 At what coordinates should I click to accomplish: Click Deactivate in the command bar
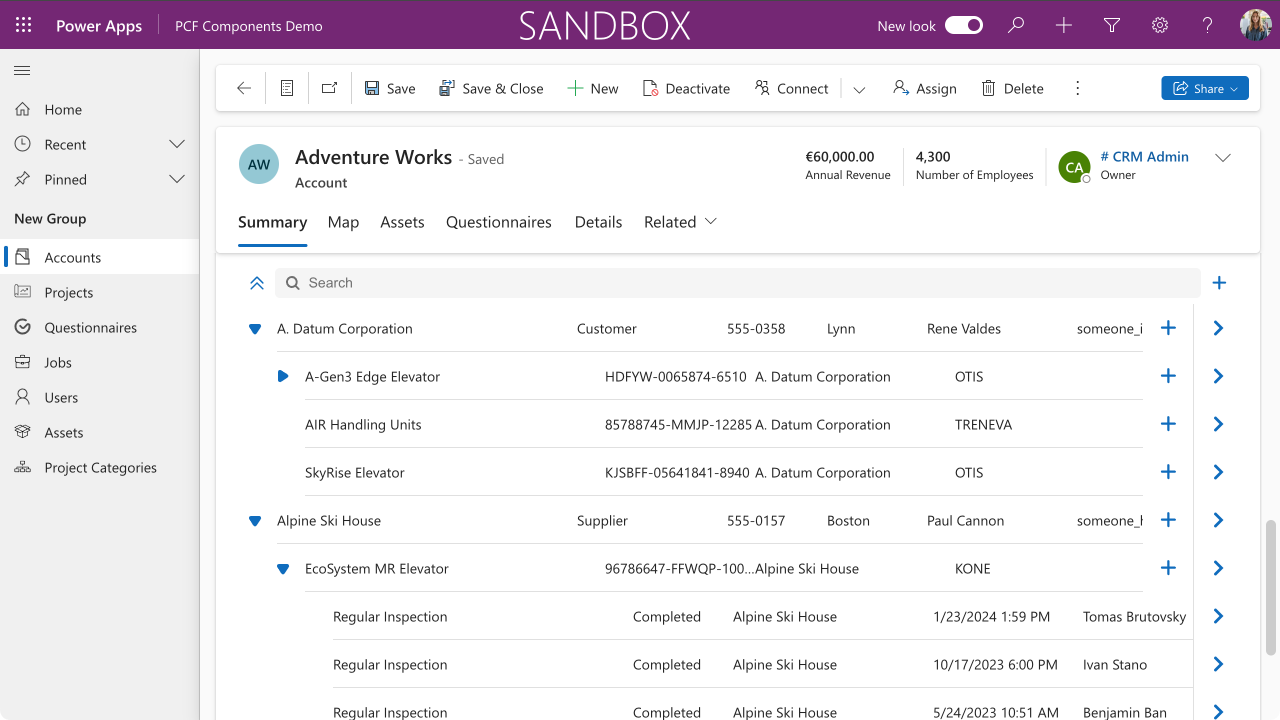click(x=687, y=88)
